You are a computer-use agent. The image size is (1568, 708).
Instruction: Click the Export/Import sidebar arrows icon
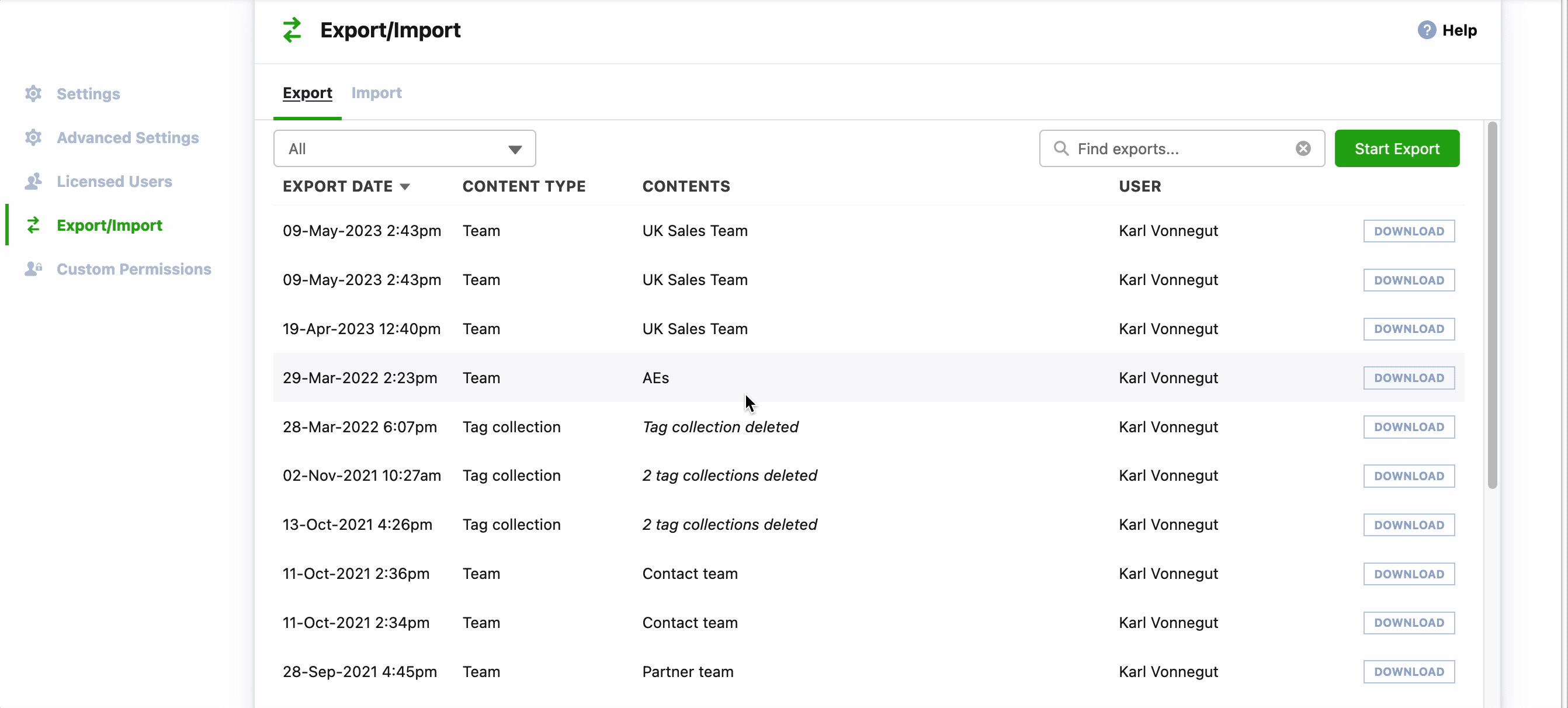pos(33,225)
